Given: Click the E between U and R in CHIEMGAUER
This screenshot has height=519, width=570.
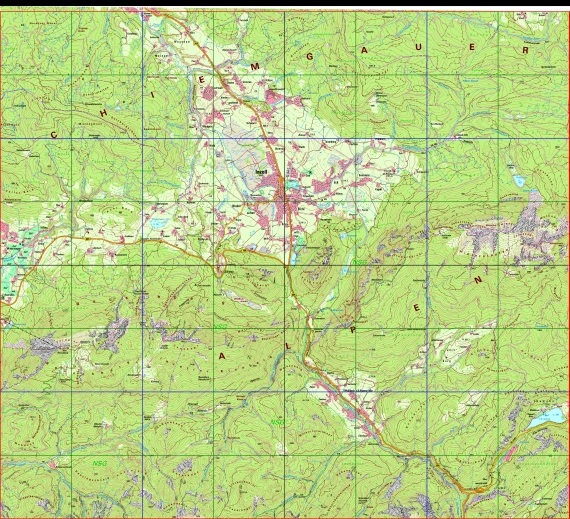Looking at the screenshot, I should point(472,47).
